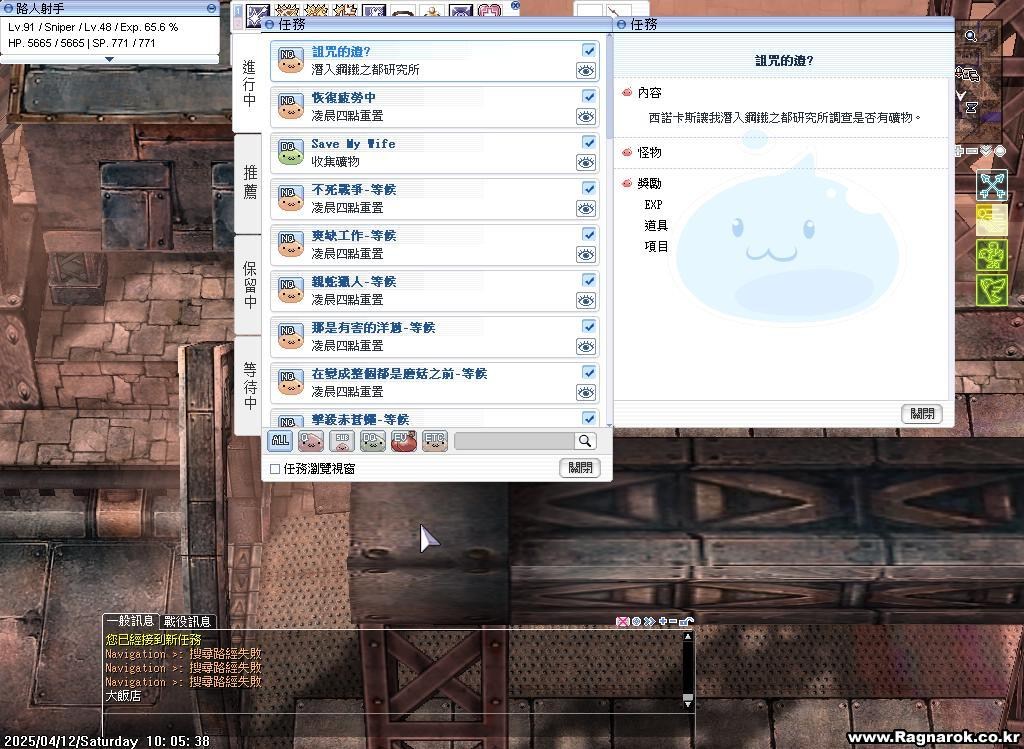1024x749 pixels.
Task: Click 關閉 button in the quest list window
Action: pyautogui.click(x=580, y=468)
